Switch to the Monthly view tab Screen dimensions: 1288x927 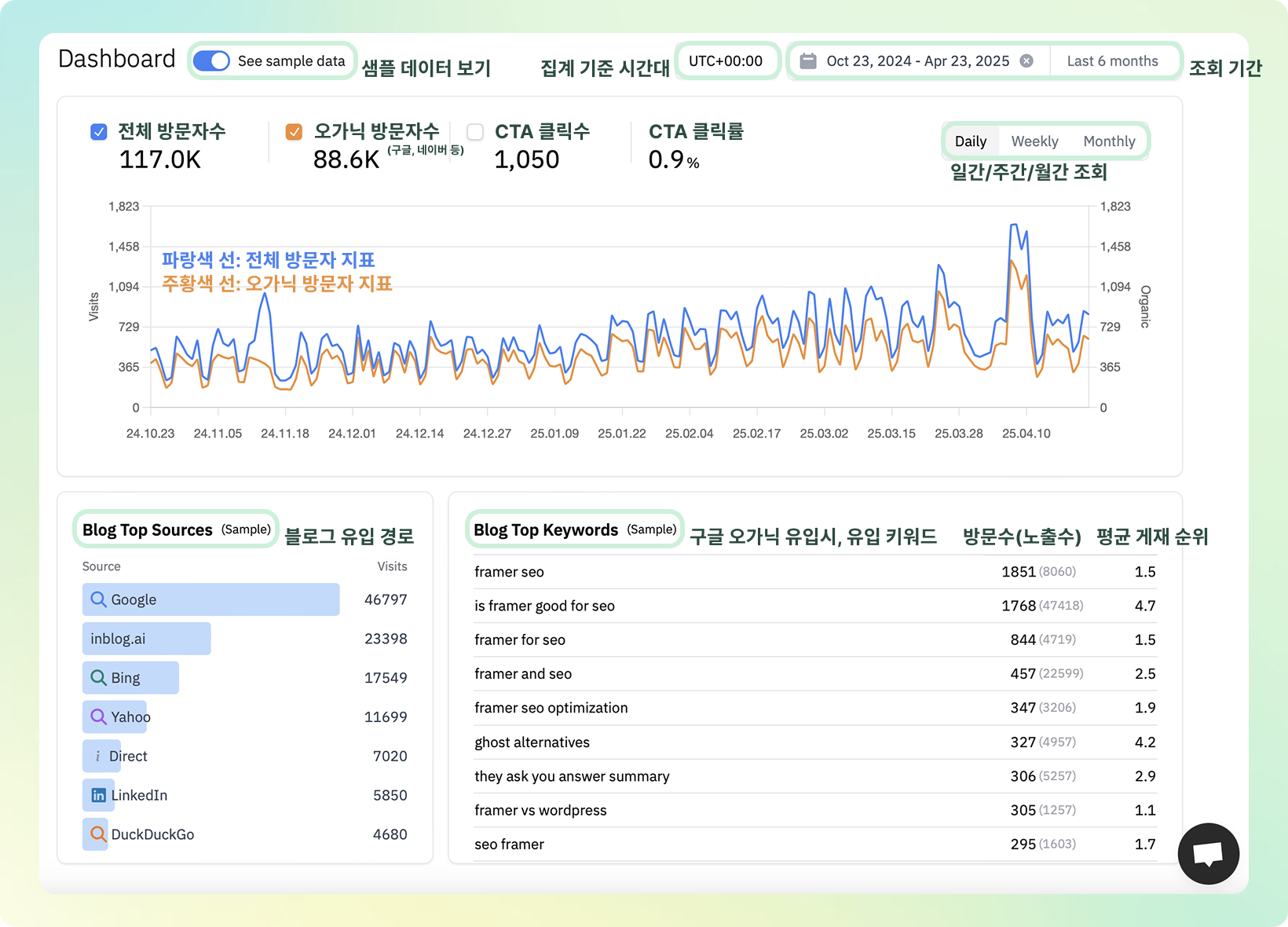pyautogui.click(x=1109, y=141)
